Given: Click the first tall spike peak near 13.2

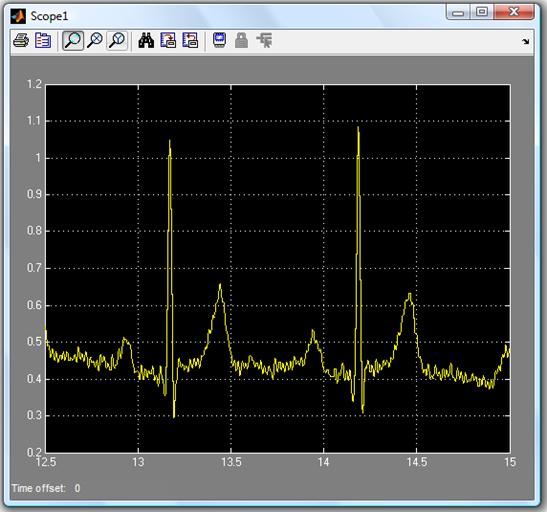Looking at the screenshot, I should (170, 141).
